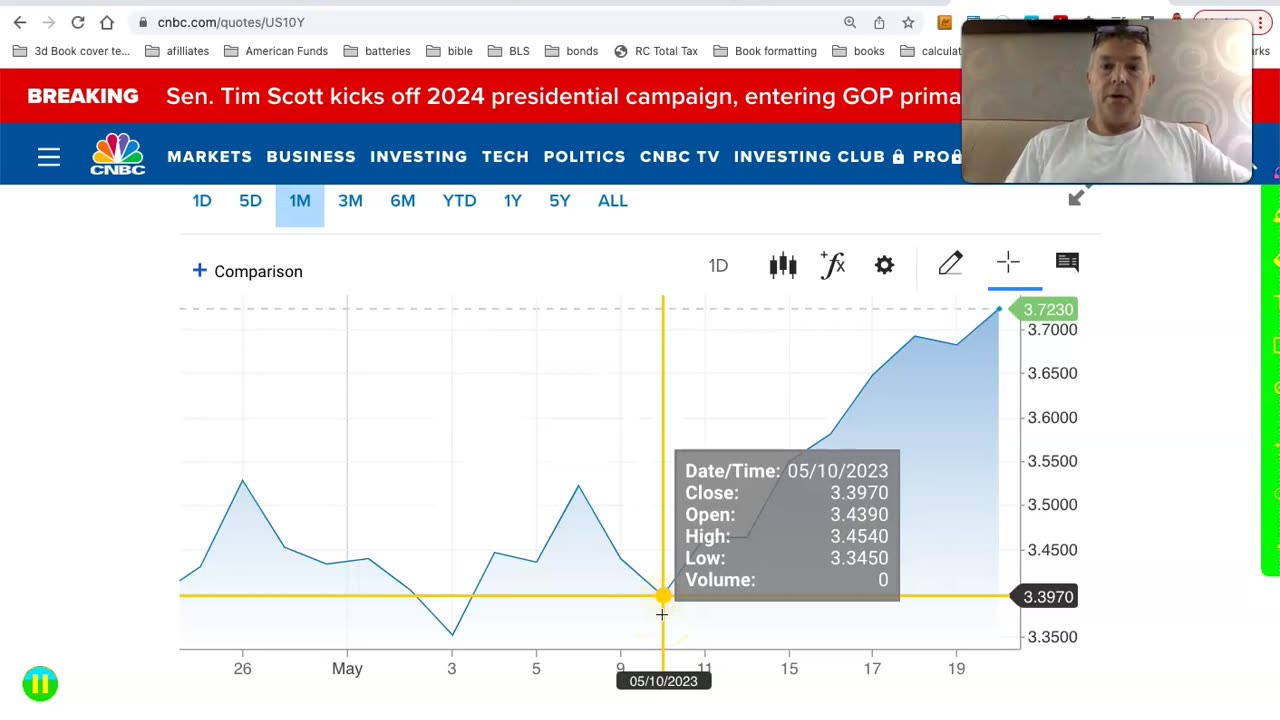Select the 3M time range
Viewport: 1280px width, 720px height.
[x=350, y=201]
